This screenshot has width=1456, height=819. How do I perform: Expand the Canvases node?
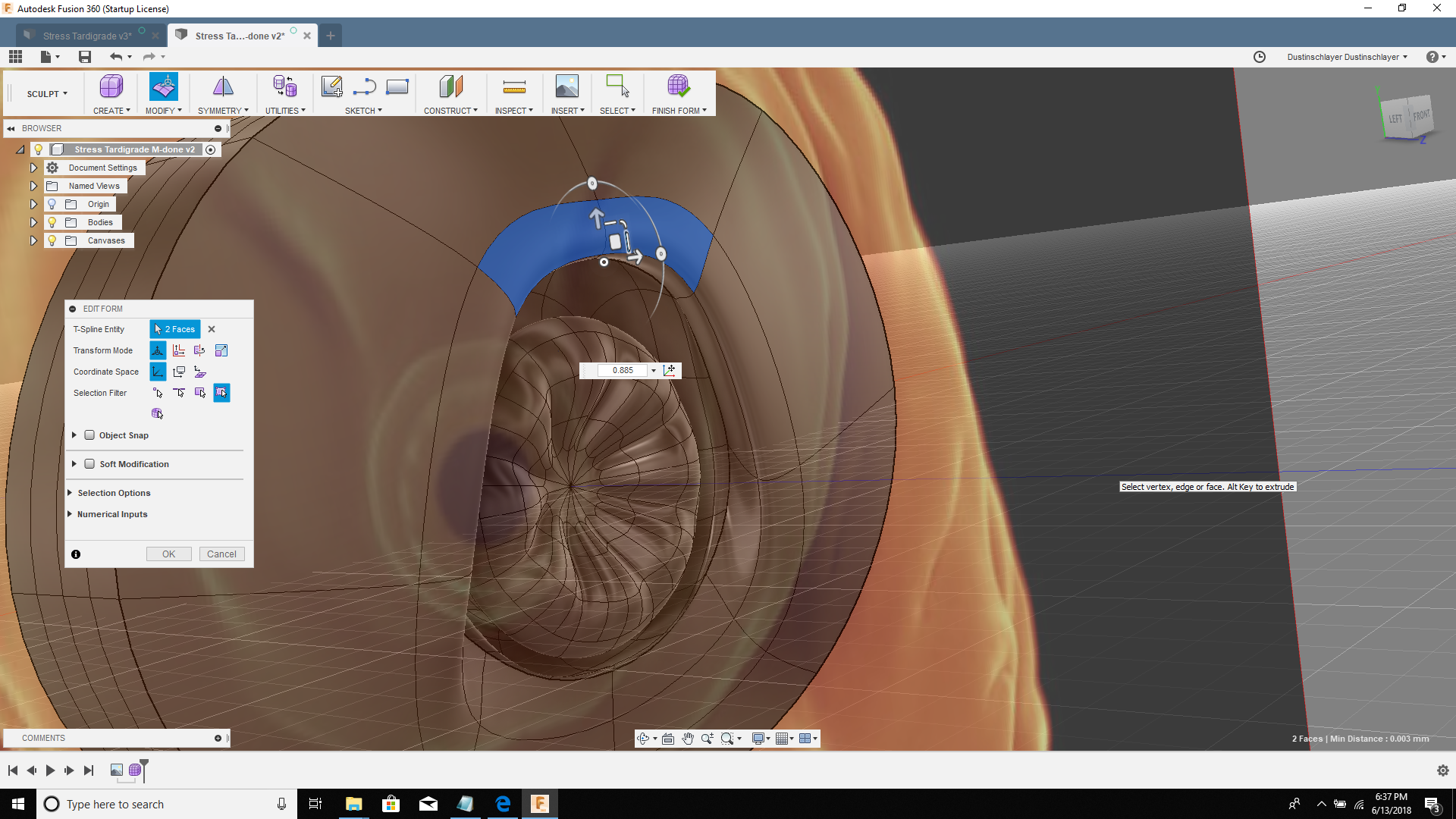pyautogui.click(x=33, y=240)
